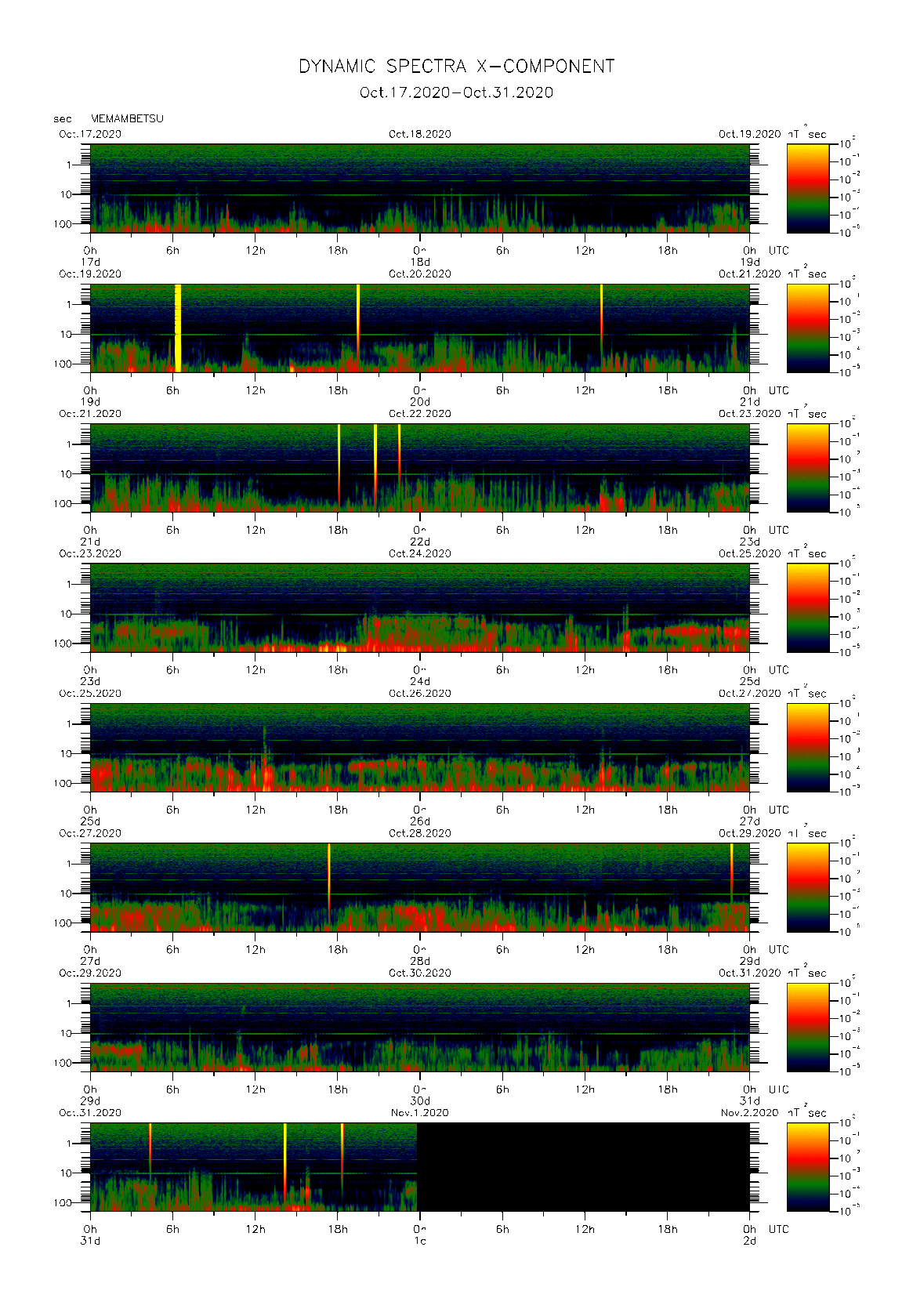The height and width of the screenshot is (1316, 913).
Task: Click the color scale beside the fourth spectrogram
Action: 807,607
